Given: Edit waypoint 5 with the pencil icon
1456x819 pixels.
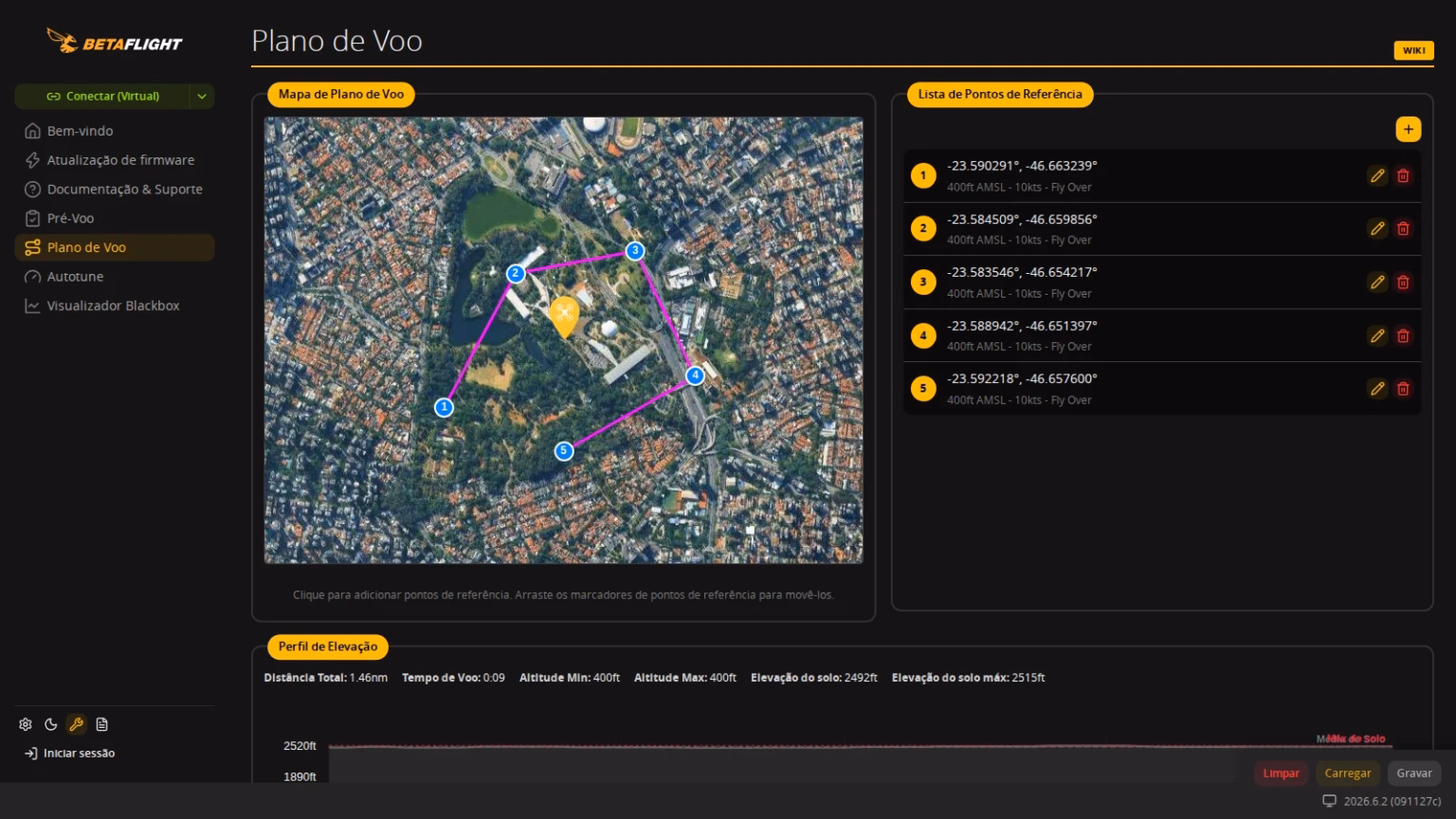Looking at the screenshot, I should click(x=1377, y=389).
